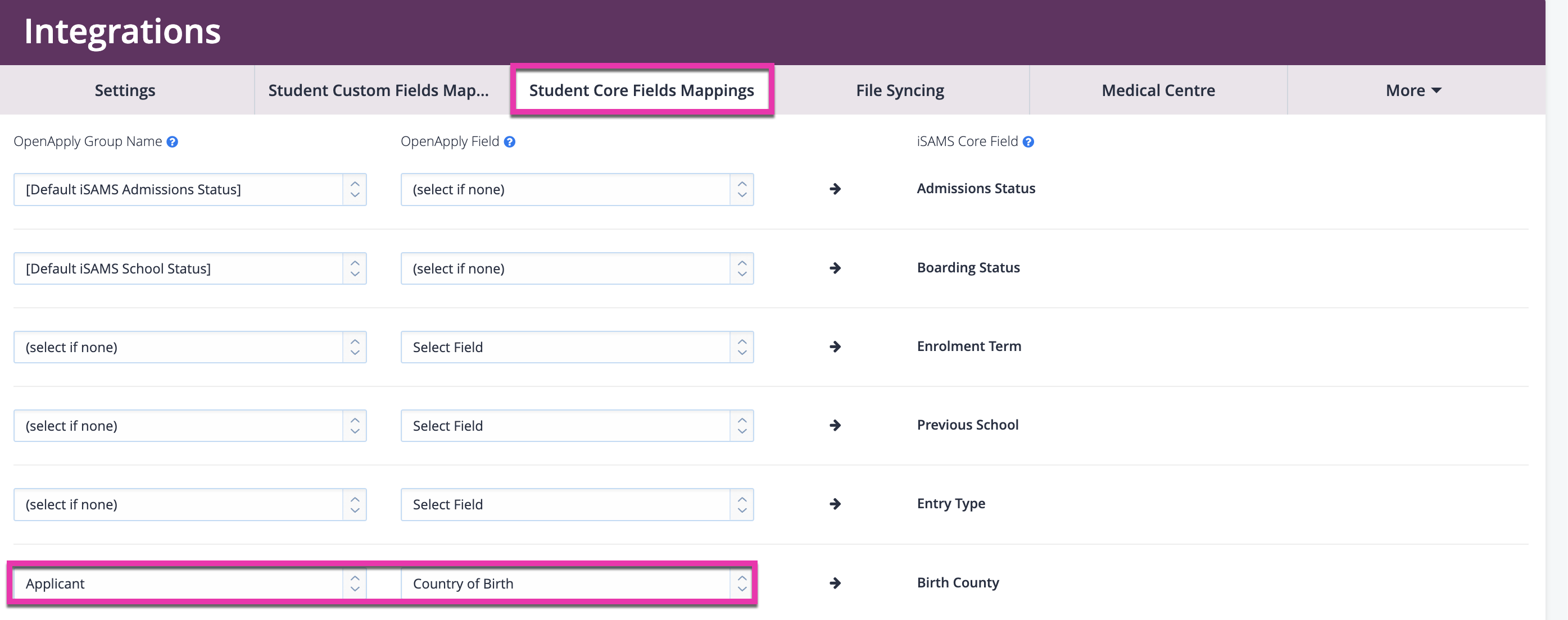Select Student Core Fields Mappings tab
The image size is (1568, 620).
click(642, 90)
